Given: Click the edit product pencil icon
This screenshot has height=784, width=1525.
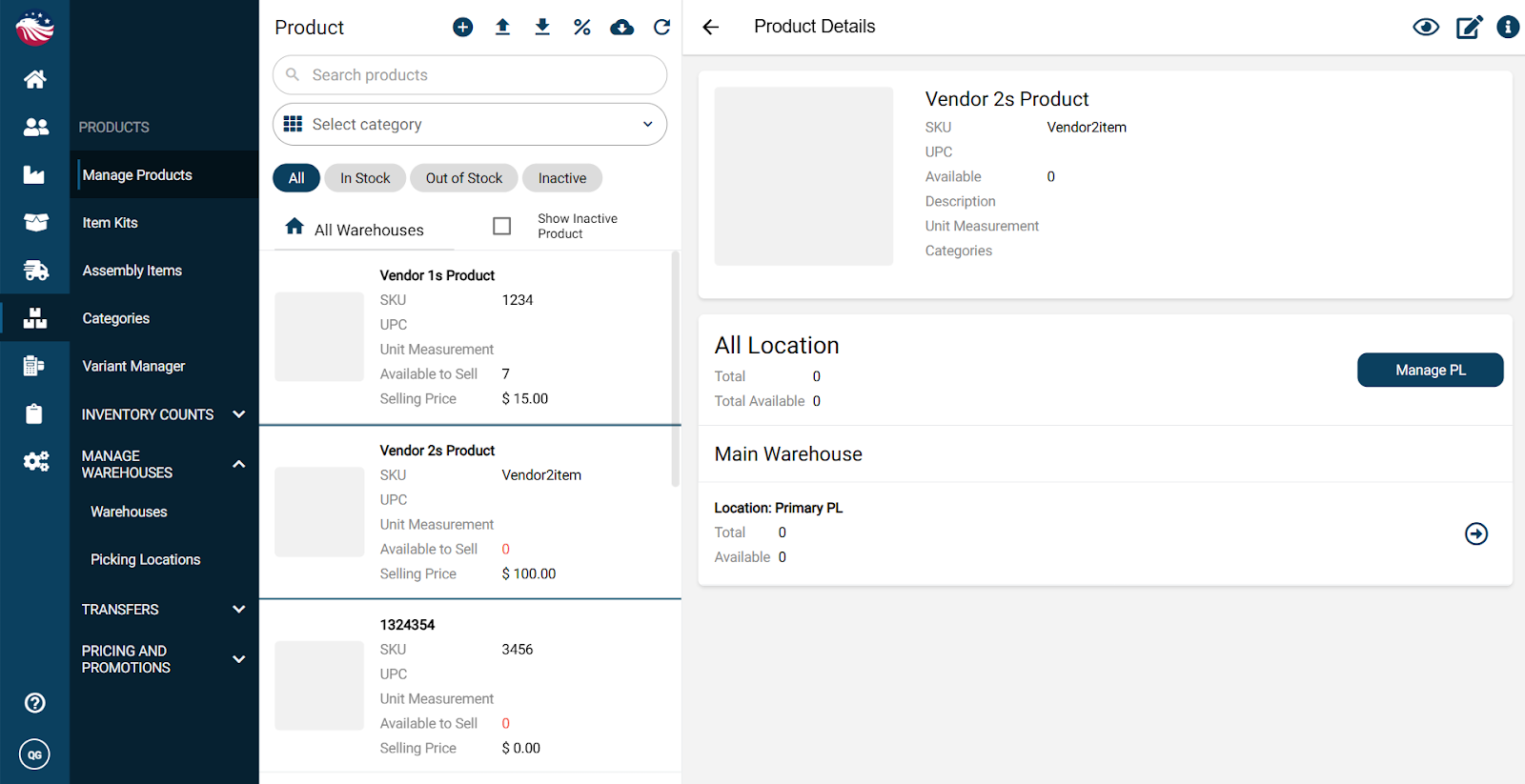Looking at the screenshot, I should point(1469,27).
